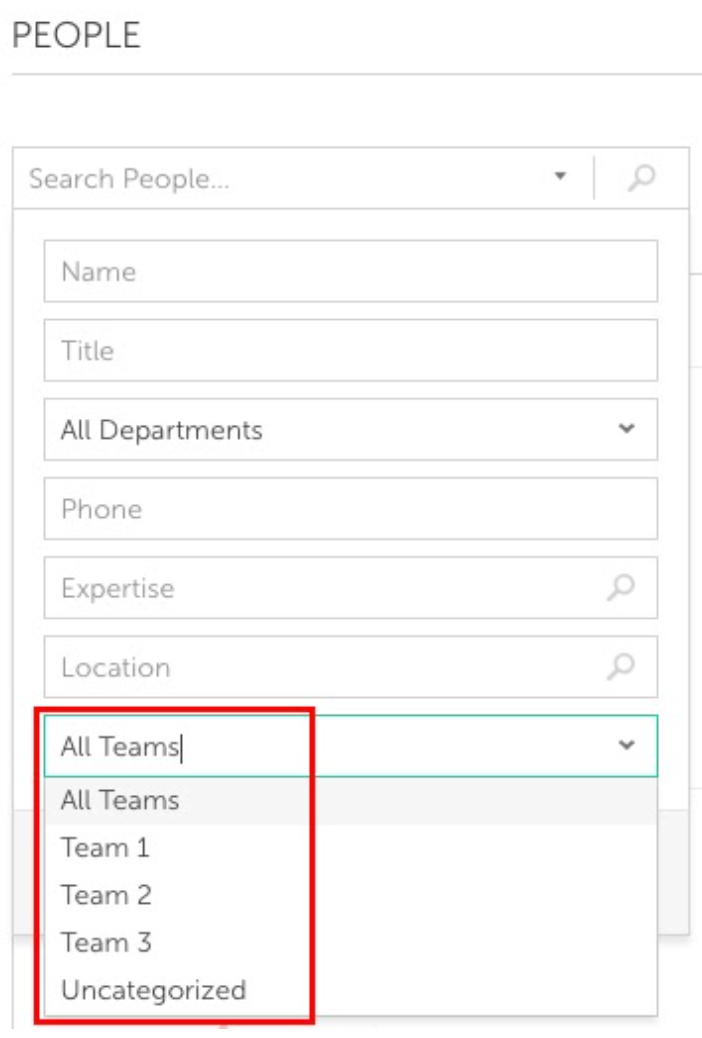This screenshot has height=1038, width=702.
Task: Choose Team 2 from the teams list
Action: click(x=350, y=896)
